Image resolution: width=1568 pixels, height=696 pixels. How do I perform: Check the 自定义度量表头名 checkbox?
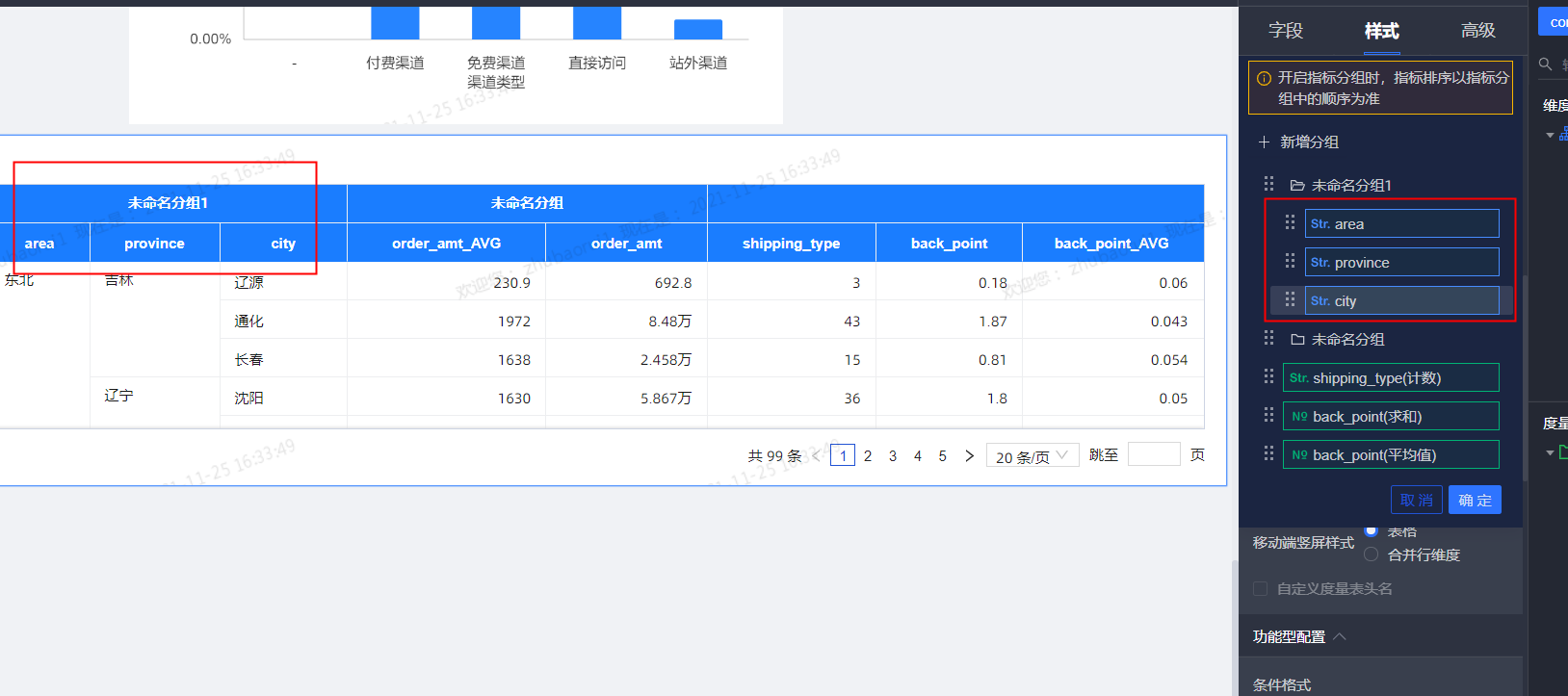(1260, 589)
